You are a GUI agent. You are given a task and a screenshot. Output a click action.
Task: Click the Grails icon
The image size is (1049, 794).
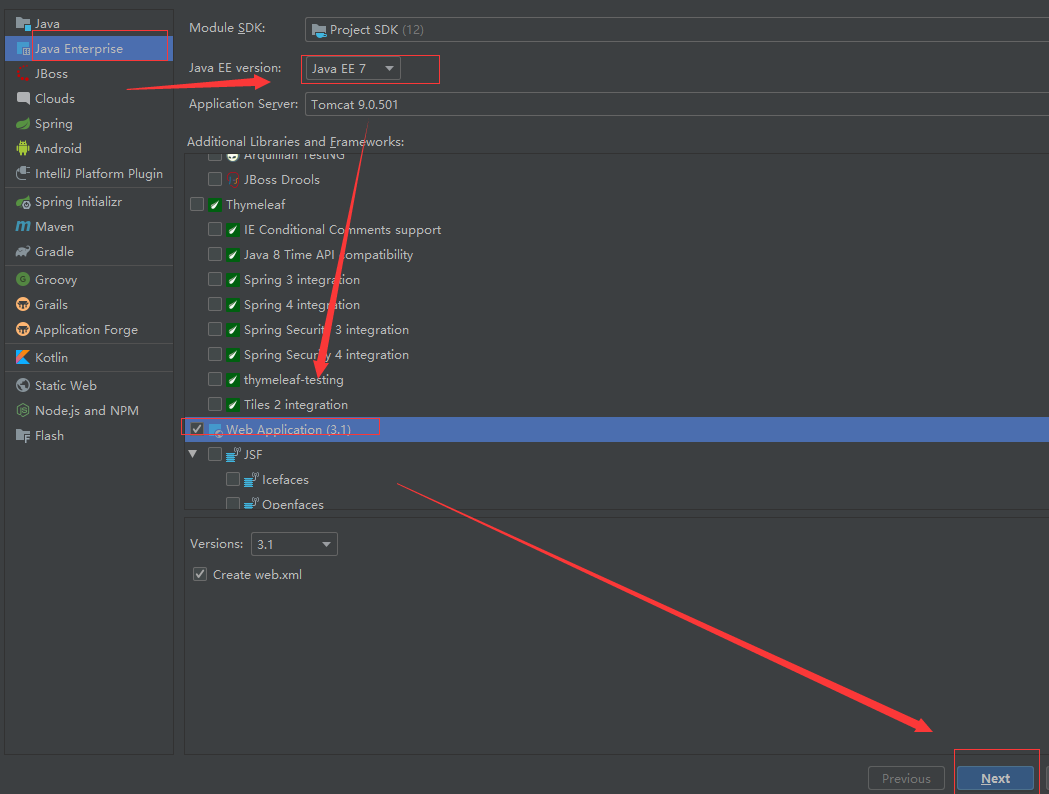pyautogui.click(x=23, y=304)
